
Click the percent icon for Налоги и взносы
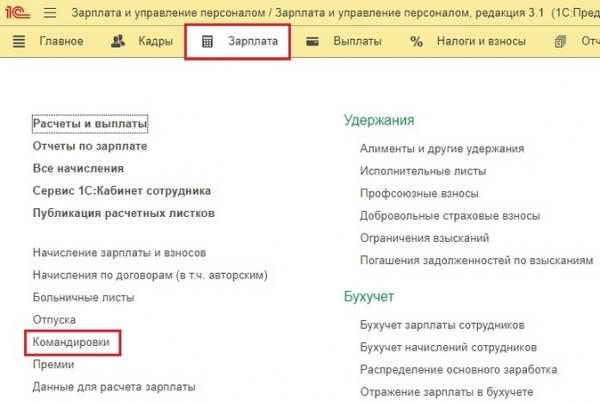pos(416,41)
